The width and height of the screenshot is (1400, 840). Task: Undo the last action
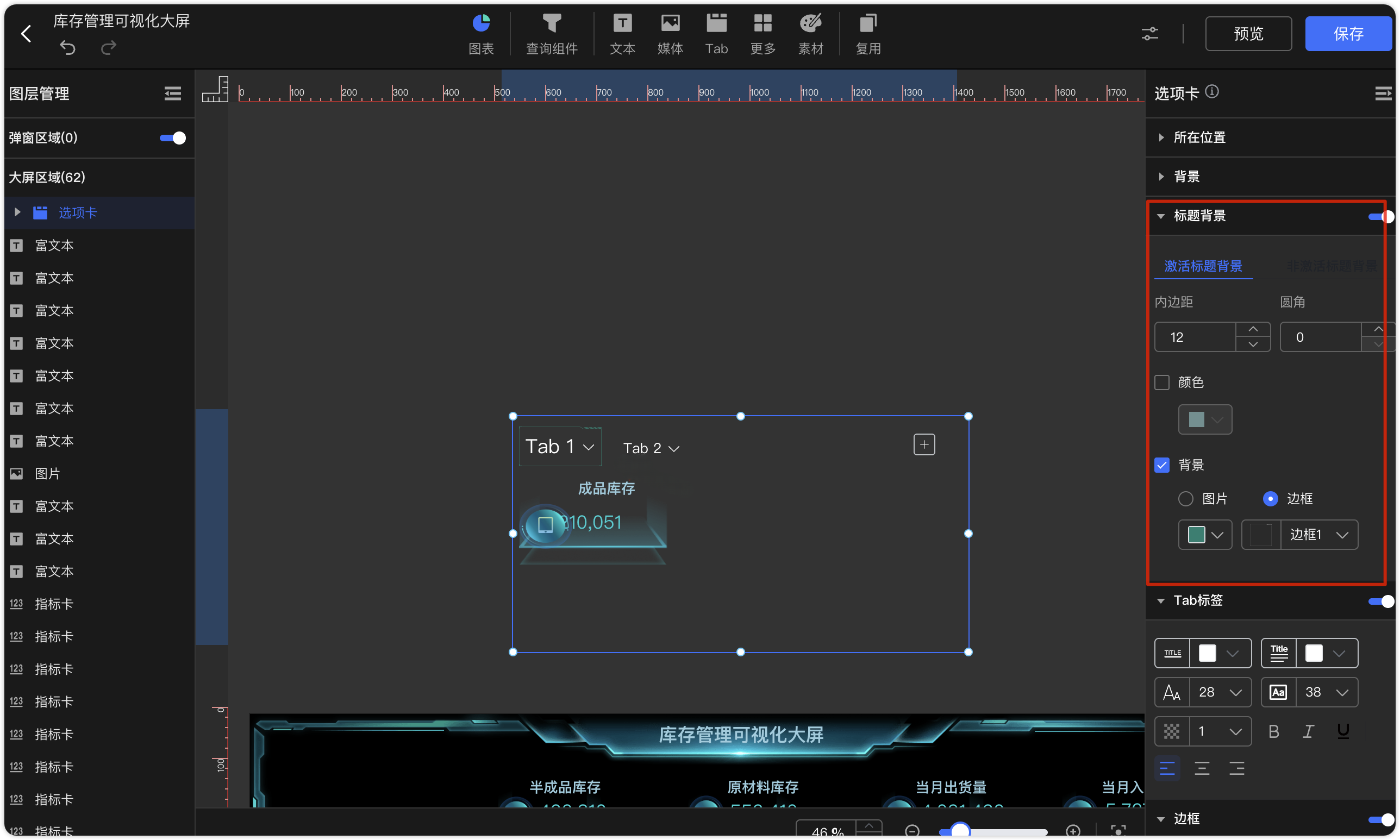pos(67,48)
